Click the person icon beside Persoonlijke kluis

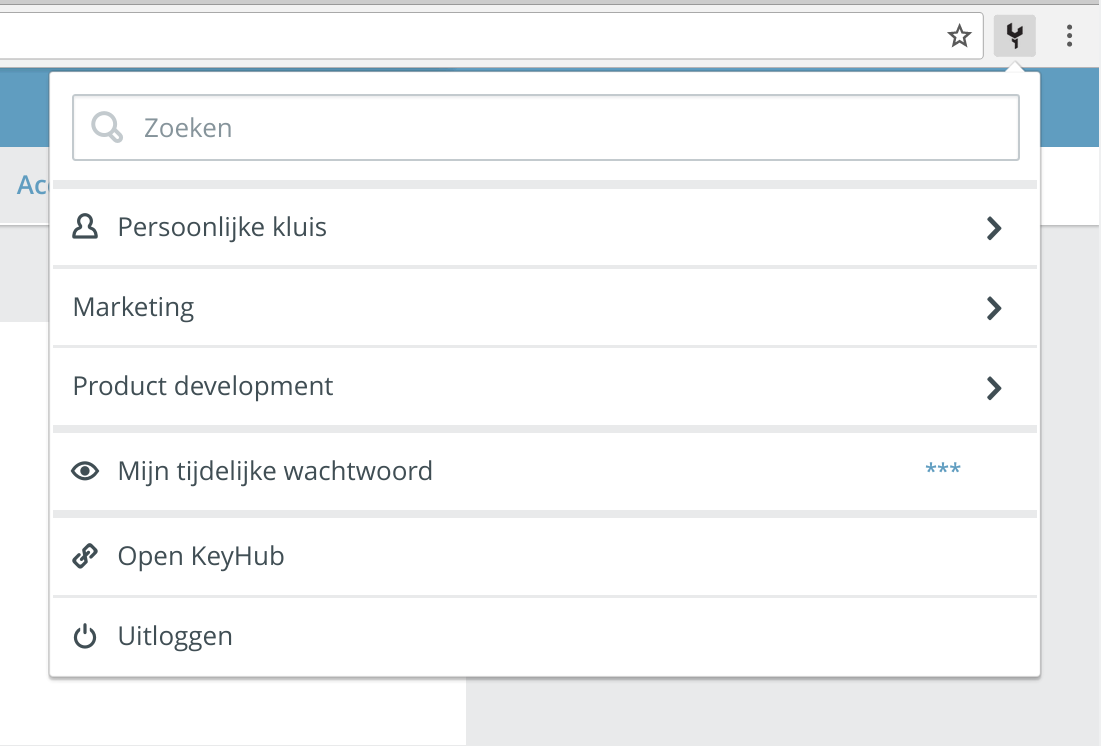pyautogui.click(x=85, y=227)
